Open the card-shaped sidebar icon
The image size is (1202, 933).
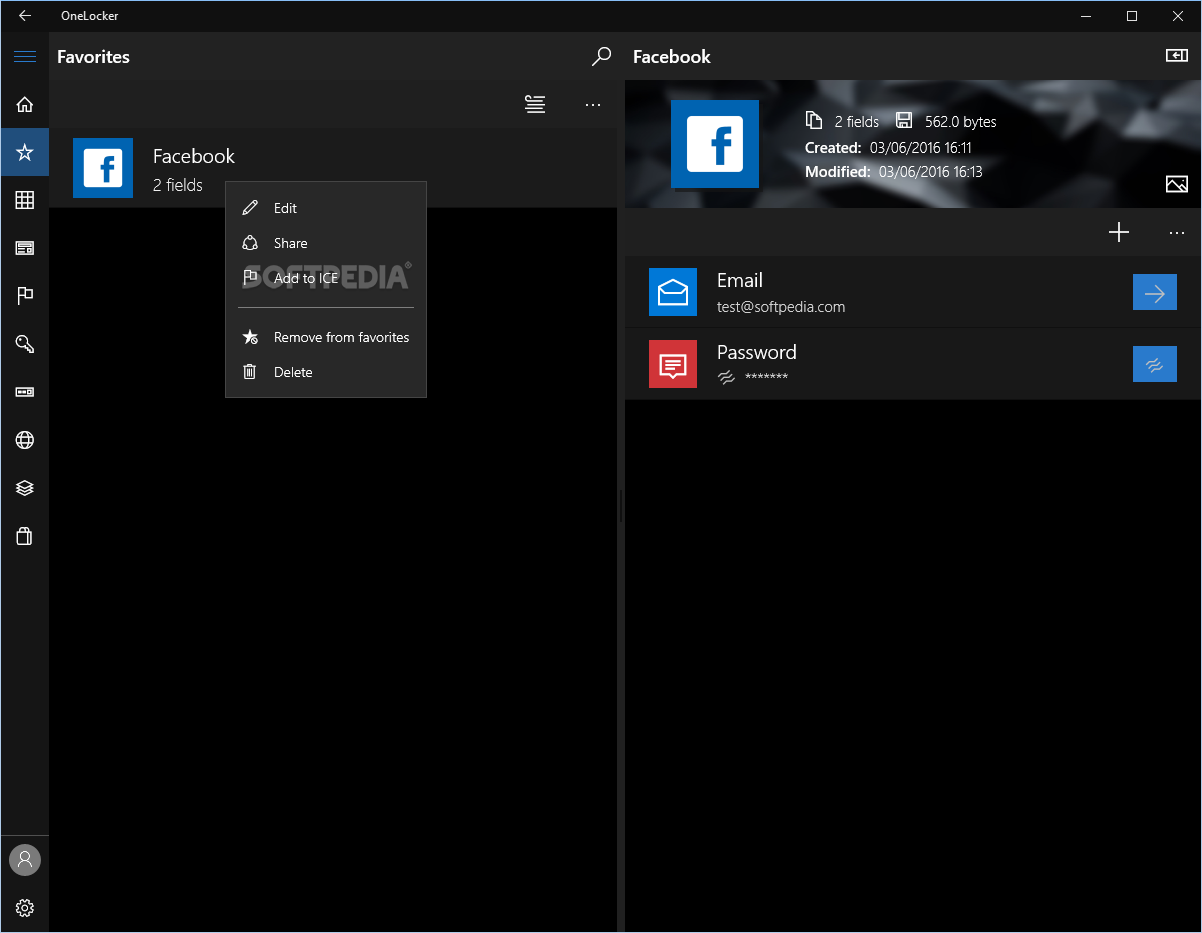[25, 248]
